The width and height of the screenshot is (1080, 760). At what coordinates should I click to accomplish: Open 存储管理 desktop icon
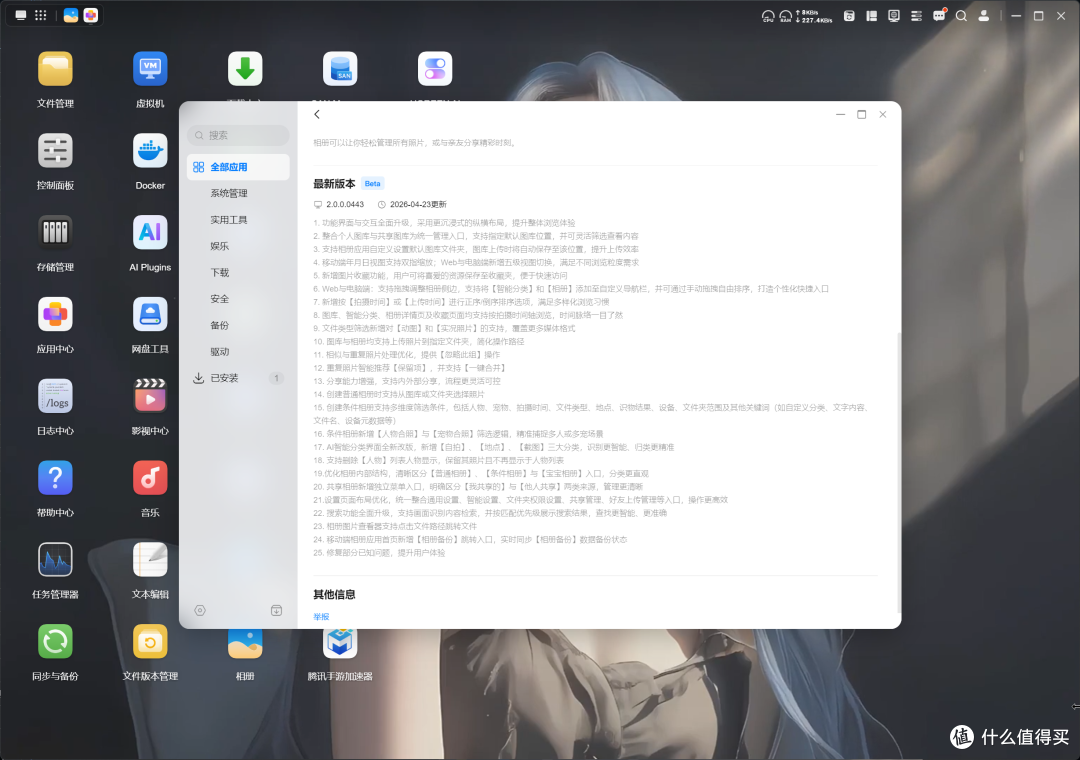point(55,232)
